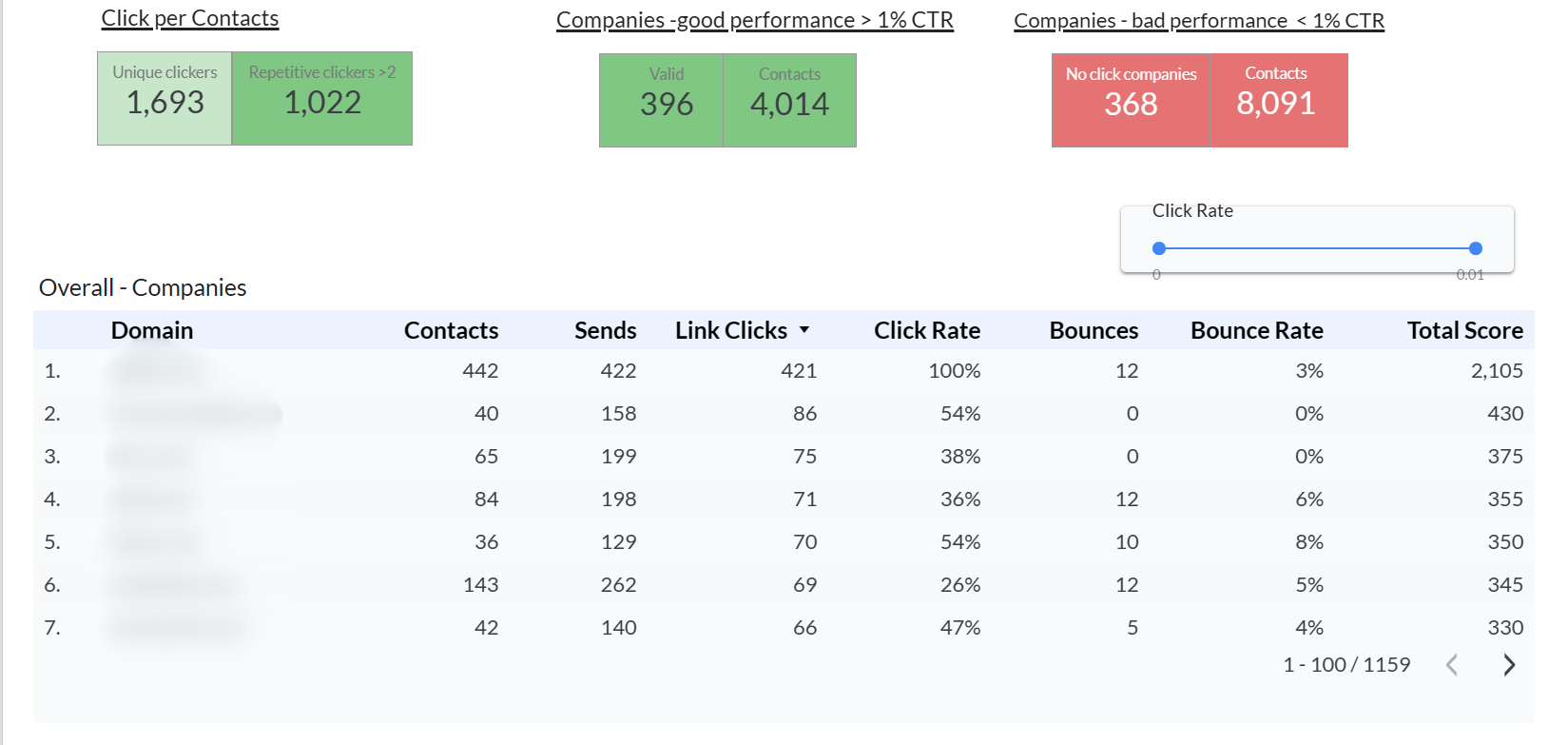Viewport: 1568px width, 745px height.
Task: Select the Valid companies scorecard
Action: click(x=666, y=100)
